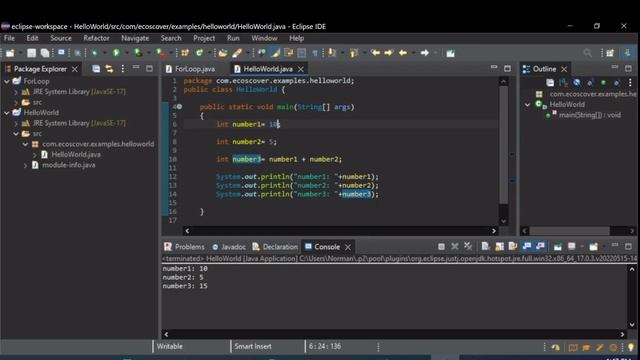Click the yellow Back navigation arrow
The width and height of the screenshot is (640, 360).
pos(403,53)
